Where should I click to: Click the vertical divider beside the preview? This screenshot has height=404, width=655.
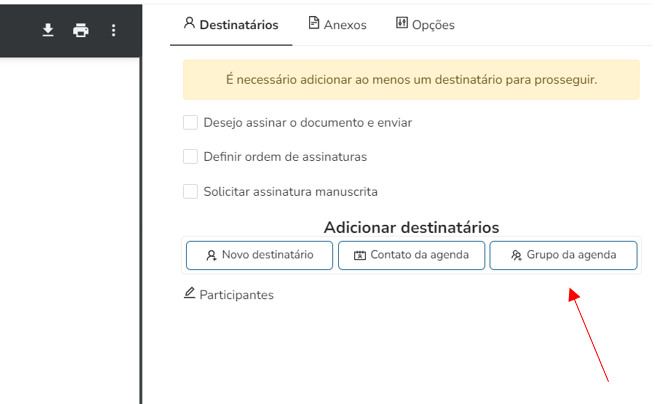141,230
